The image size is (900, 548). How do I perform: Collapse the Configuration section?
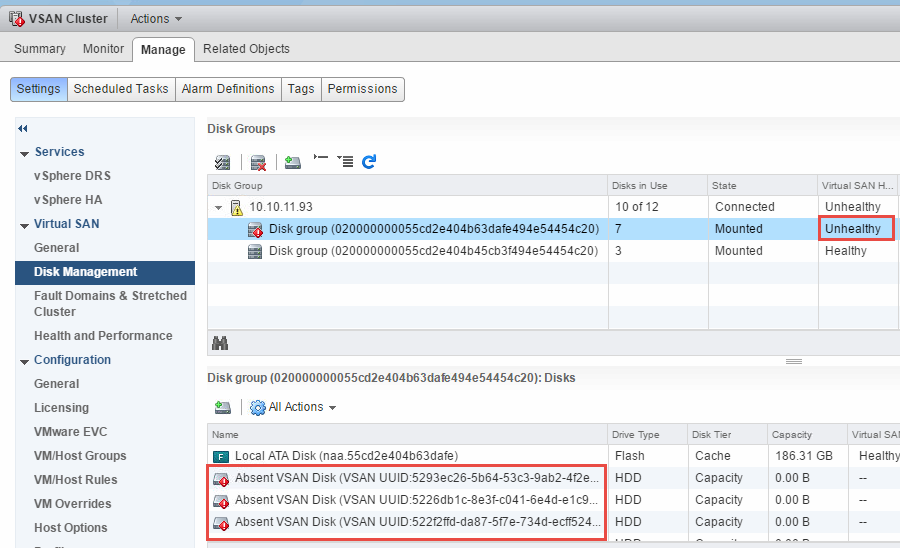coord(25,362)
